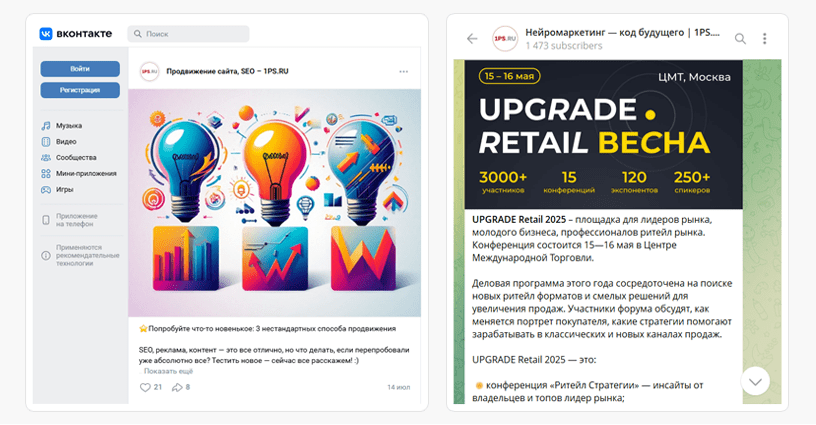Viewport: 816px width, 425px height.
Task: Click the 1PS.RU avatar in VK post
Action: (x=149, y=72)
